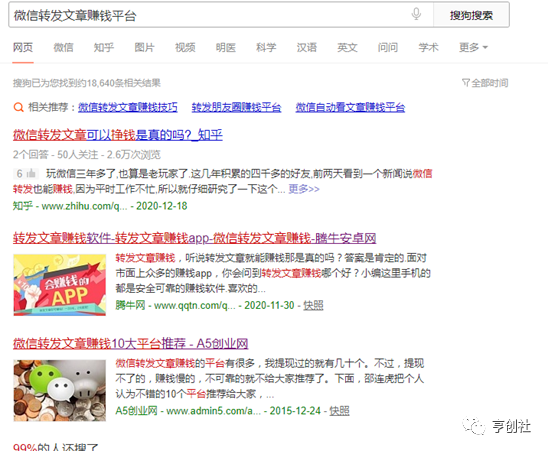Viewport: 548px width, 451px height.
Task: Click the thumbs-up icon beside the number 6
Action: pos(31,173)
